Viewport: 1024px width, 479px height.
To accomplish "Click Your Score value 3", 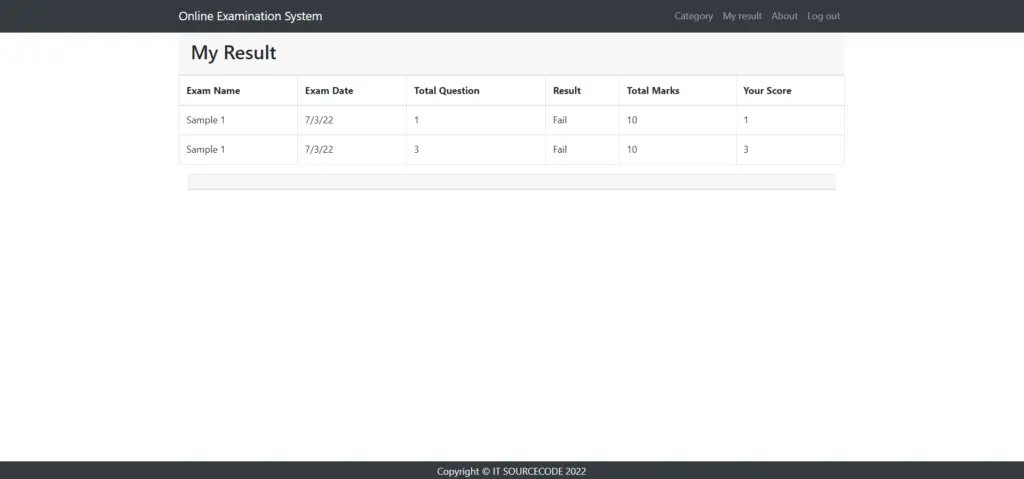I will [x=746, y=150].
